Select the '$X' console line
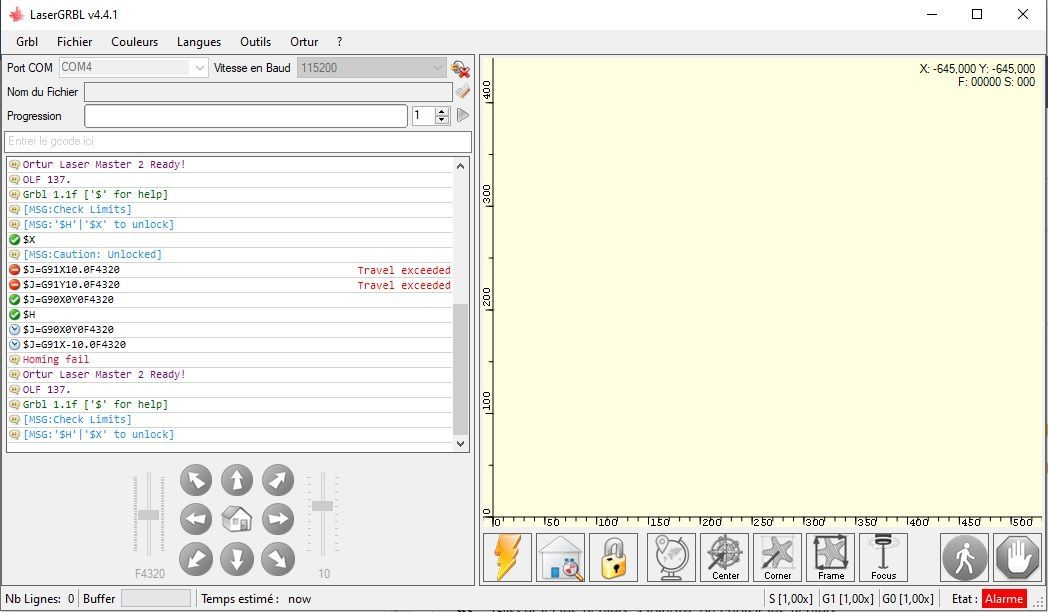 (230, 239)
